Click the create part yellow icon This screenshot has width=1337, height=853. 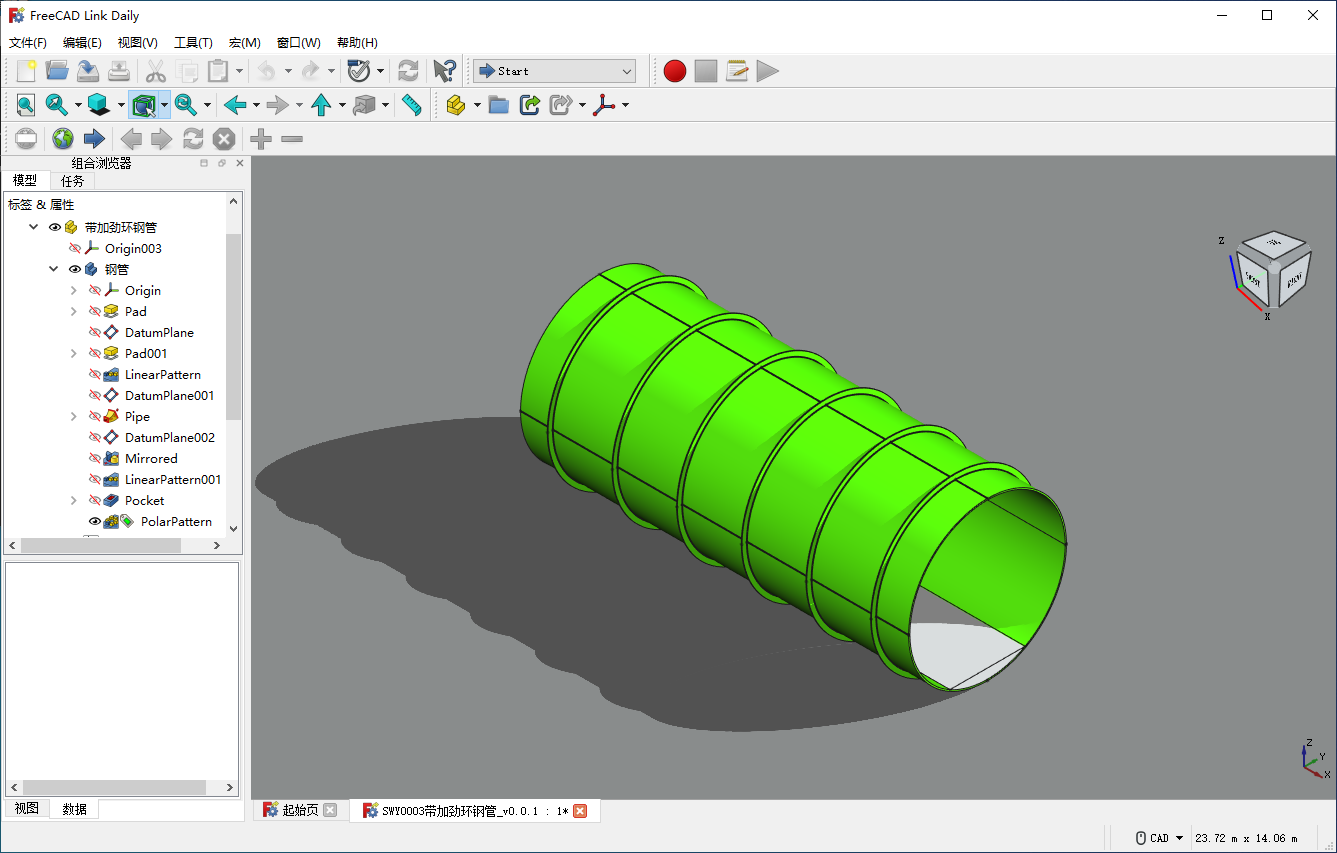(455, 105)
